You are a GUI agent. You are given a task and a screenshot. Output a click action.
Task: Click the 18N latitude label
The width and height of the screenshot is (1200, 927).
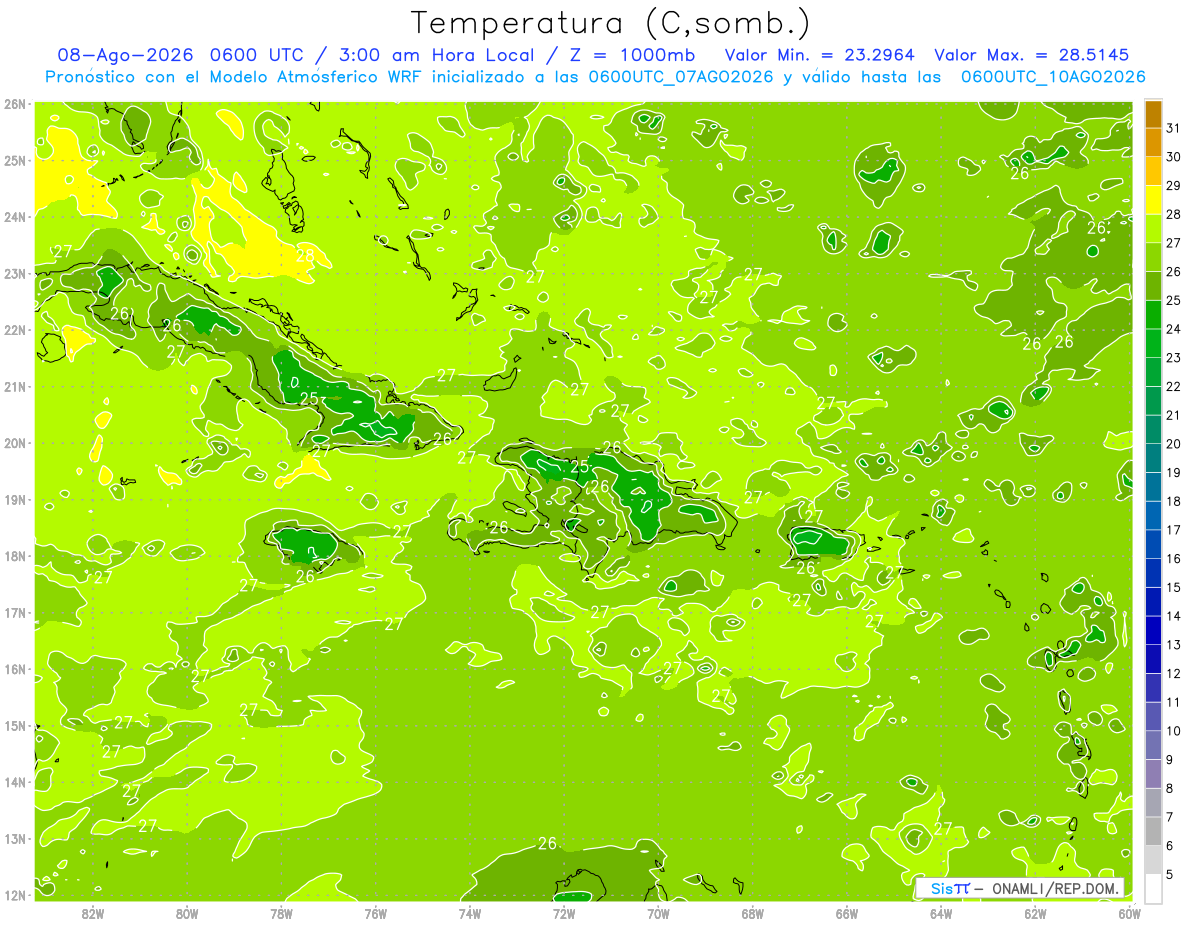15,556
